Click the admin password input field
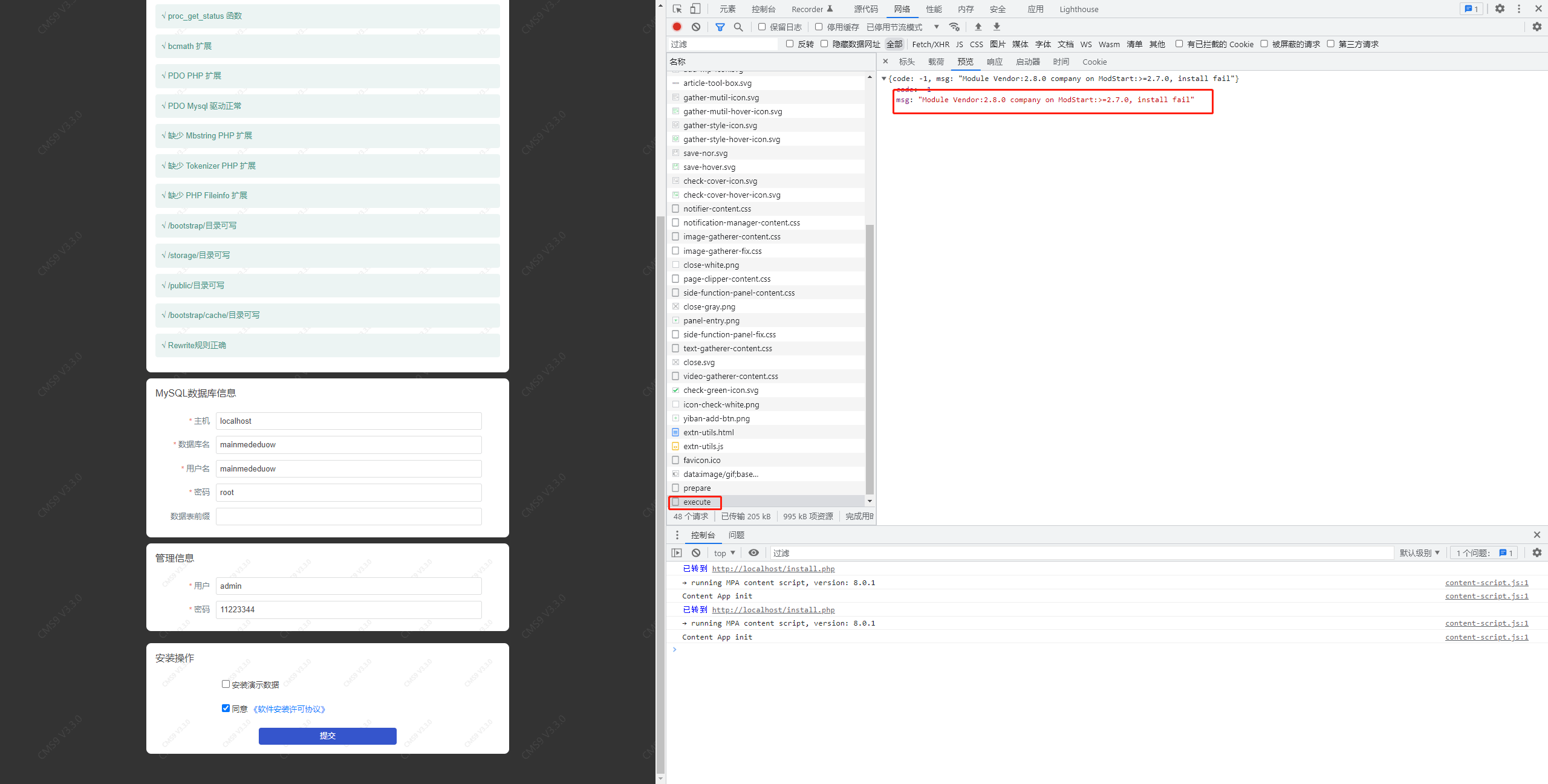Viewport: 1548px width, 784px height. [x=349, y=609]
